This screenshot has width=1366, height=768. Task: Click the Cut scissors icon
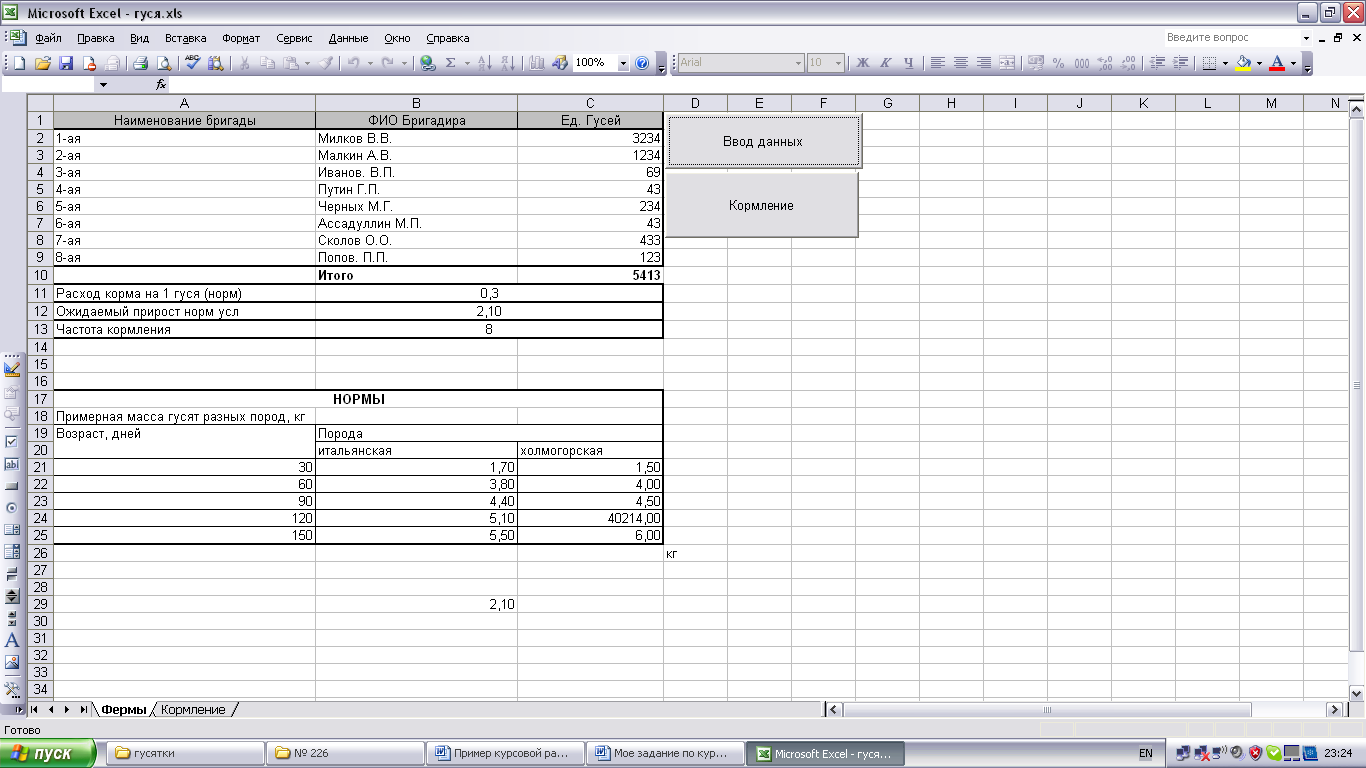point(244,63)
